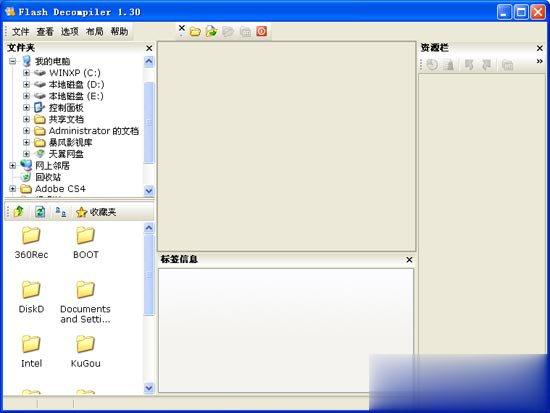The height and width of the screenshot is (413, 550).
Task: Select 天翼网盘 in the tree
Action: (x=66, y=154)
